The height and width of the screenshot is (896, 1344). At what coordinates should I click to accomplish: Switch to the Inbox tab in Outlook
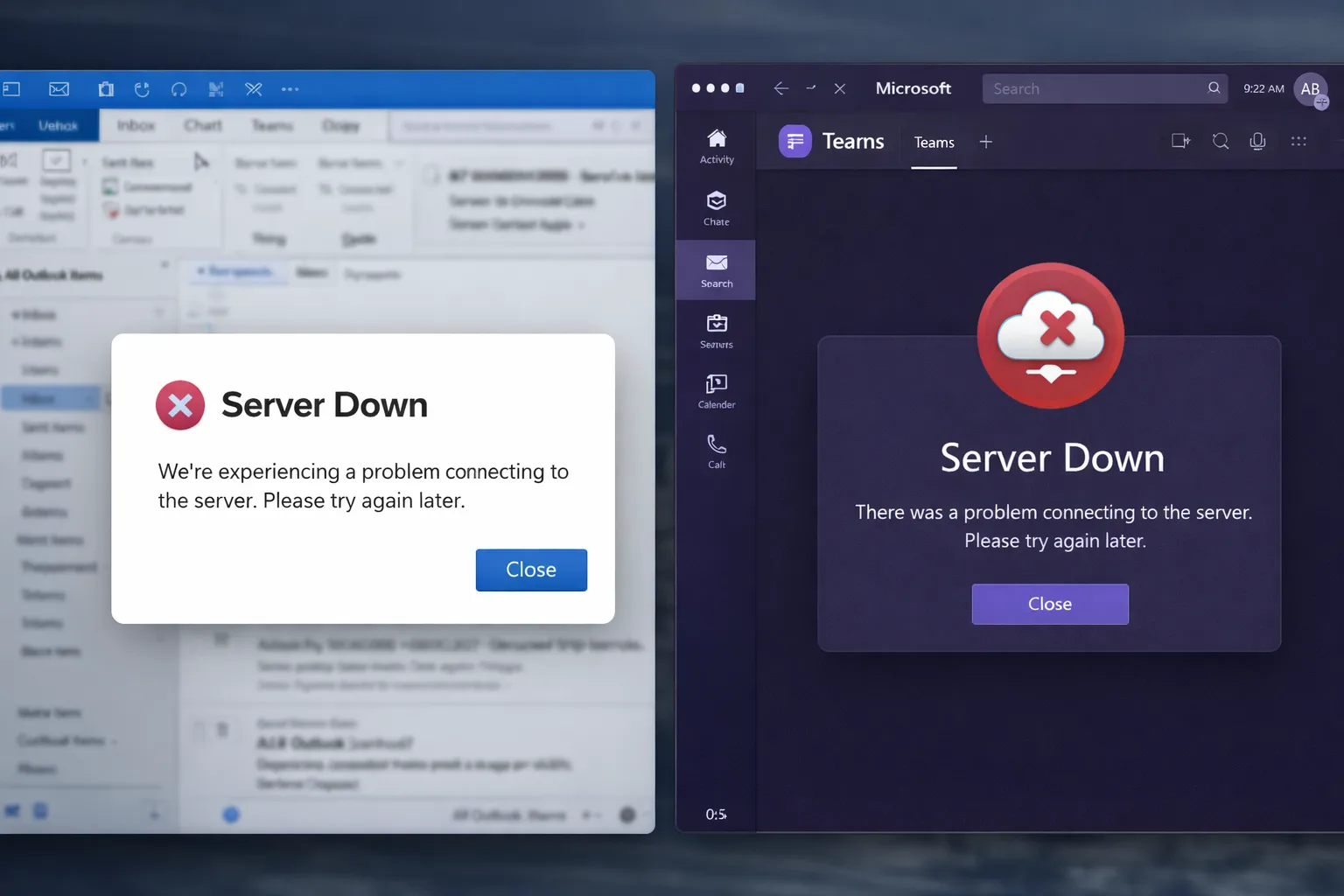[136, 125]
